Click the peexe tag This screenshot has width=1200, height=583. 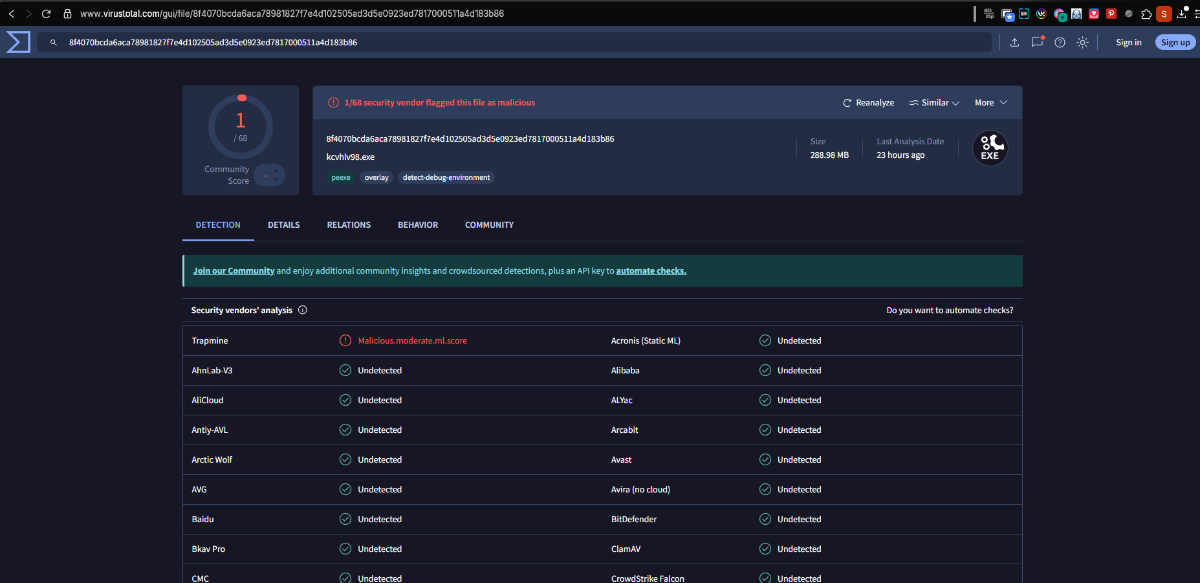tap(340, 177)
